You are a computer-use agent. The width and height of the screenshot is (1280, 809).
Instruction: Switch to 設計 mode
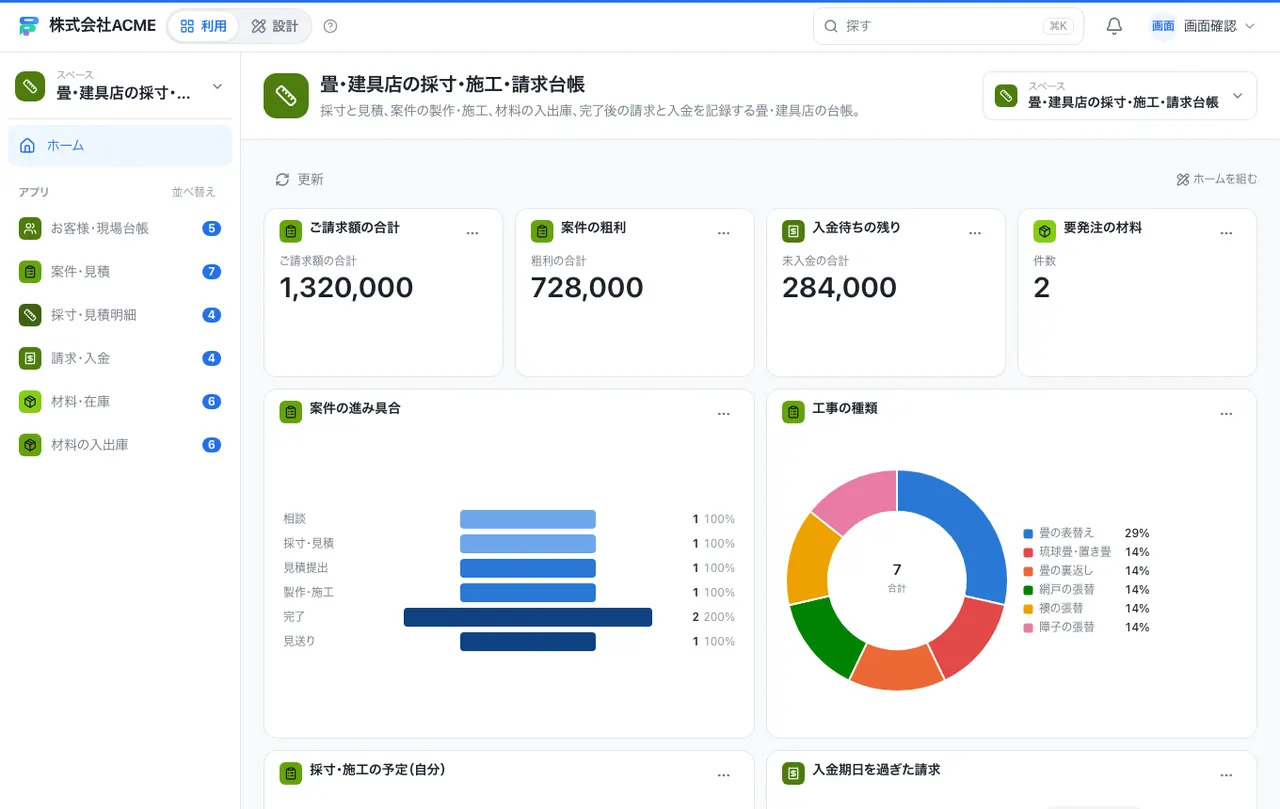275,26
